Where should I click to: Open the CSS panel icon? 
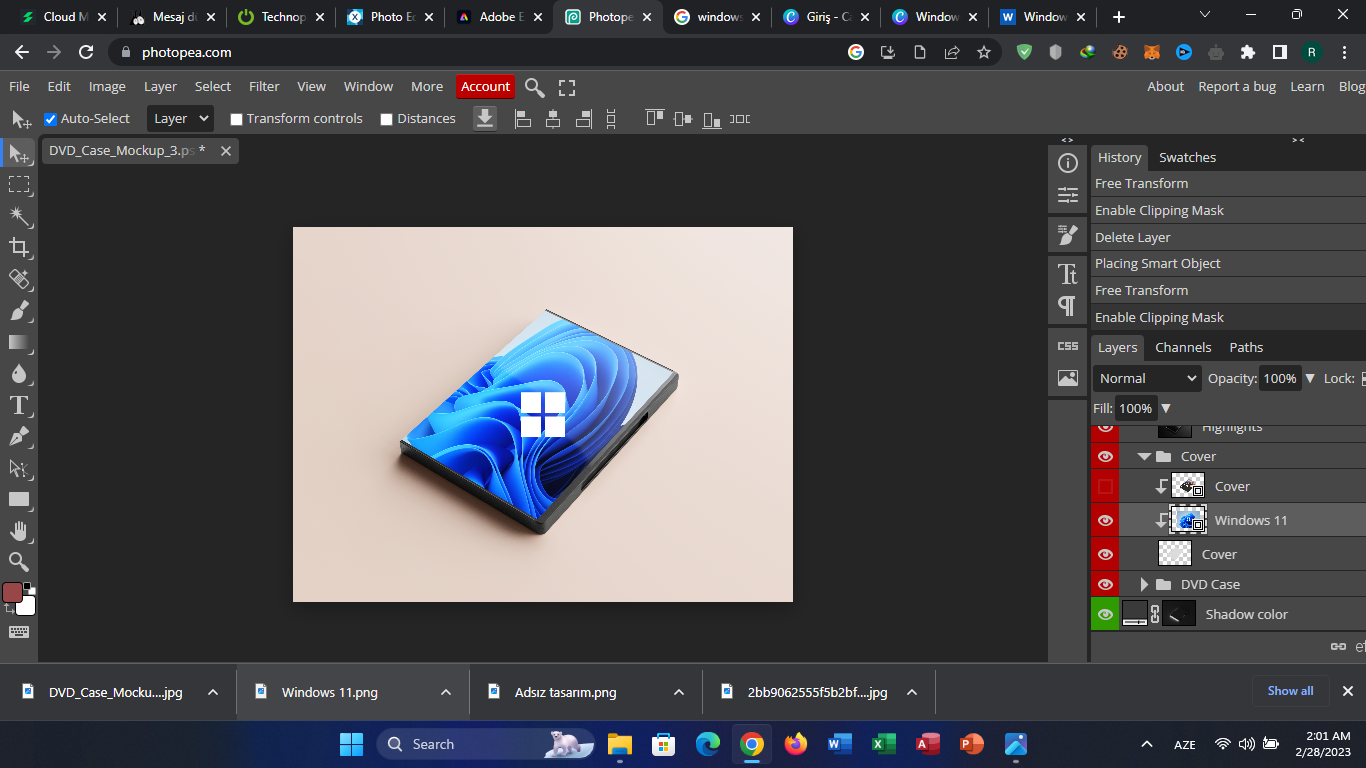coord(1068,346)
